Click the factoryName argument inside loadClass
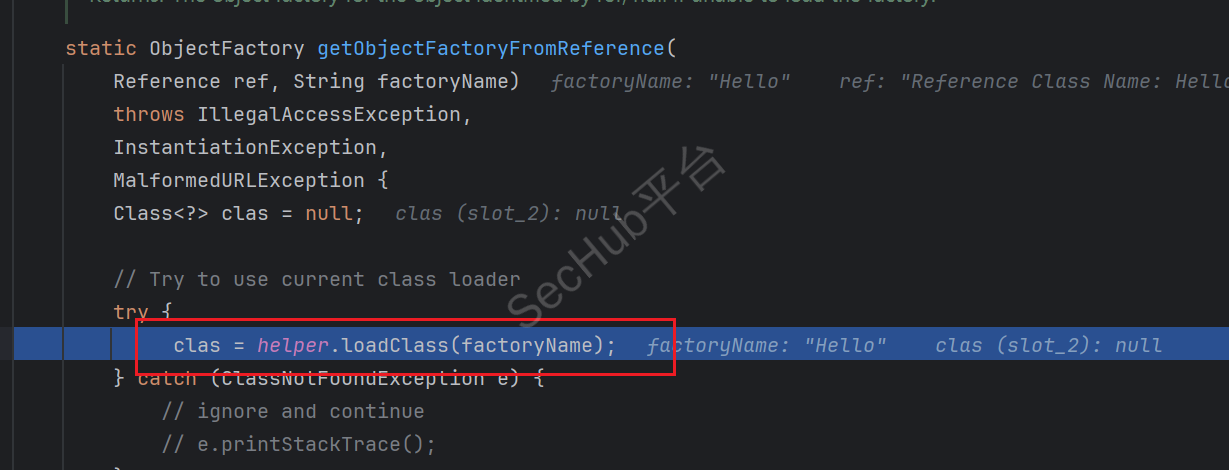Viewport: 1229px width, 470px height. 527,345
